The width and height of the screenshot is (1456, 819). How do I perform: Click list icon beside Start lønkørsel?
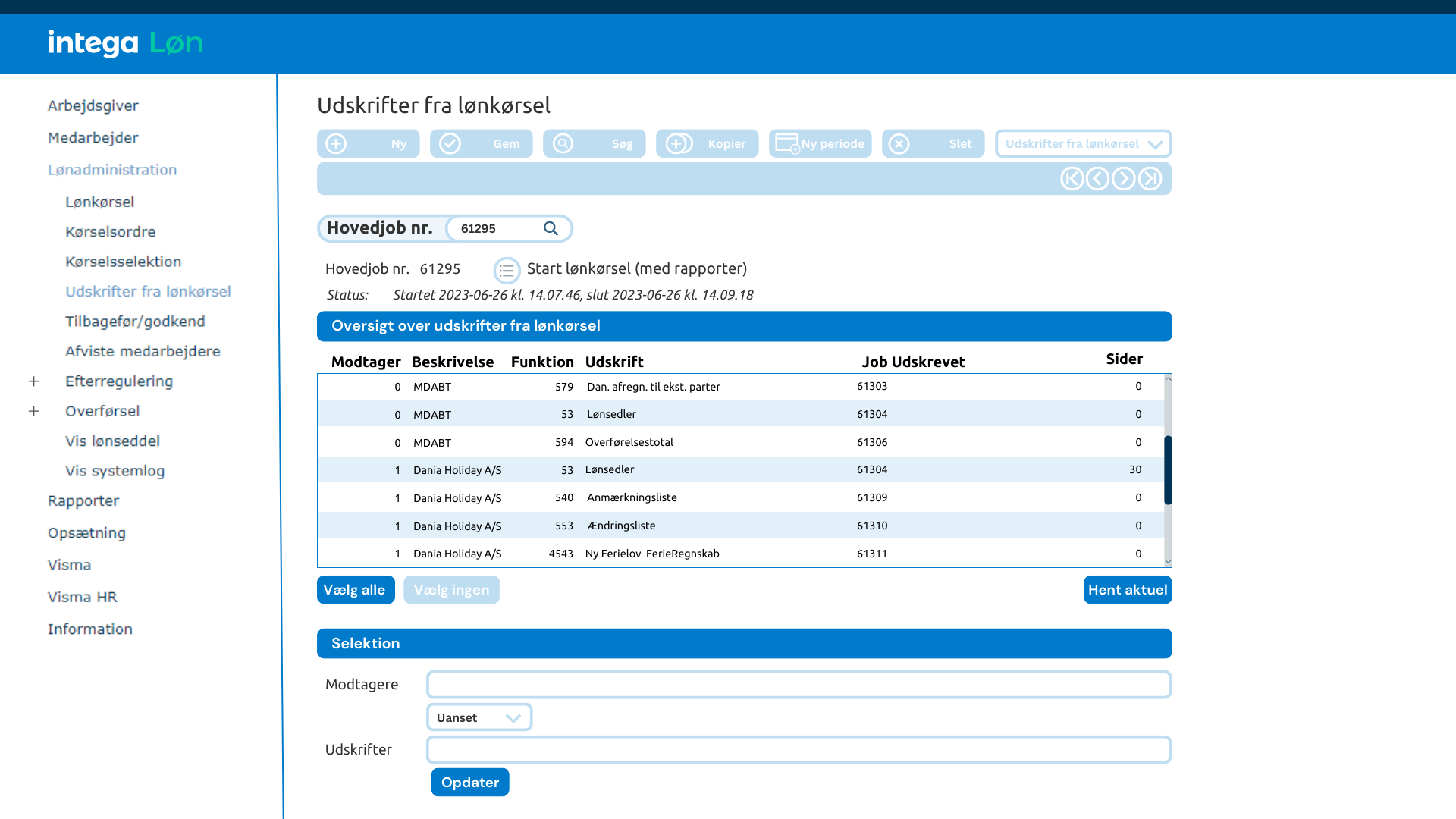click(507, 270)
